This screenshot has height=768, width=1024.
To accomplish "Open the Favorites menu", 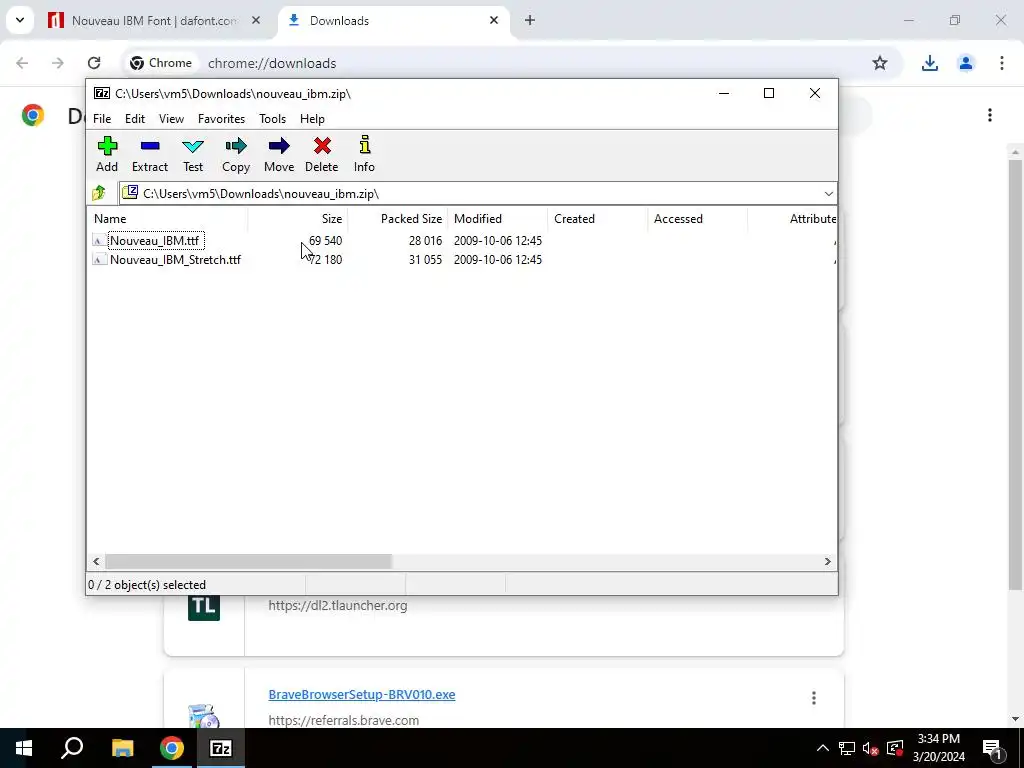I will coord(221,119).
